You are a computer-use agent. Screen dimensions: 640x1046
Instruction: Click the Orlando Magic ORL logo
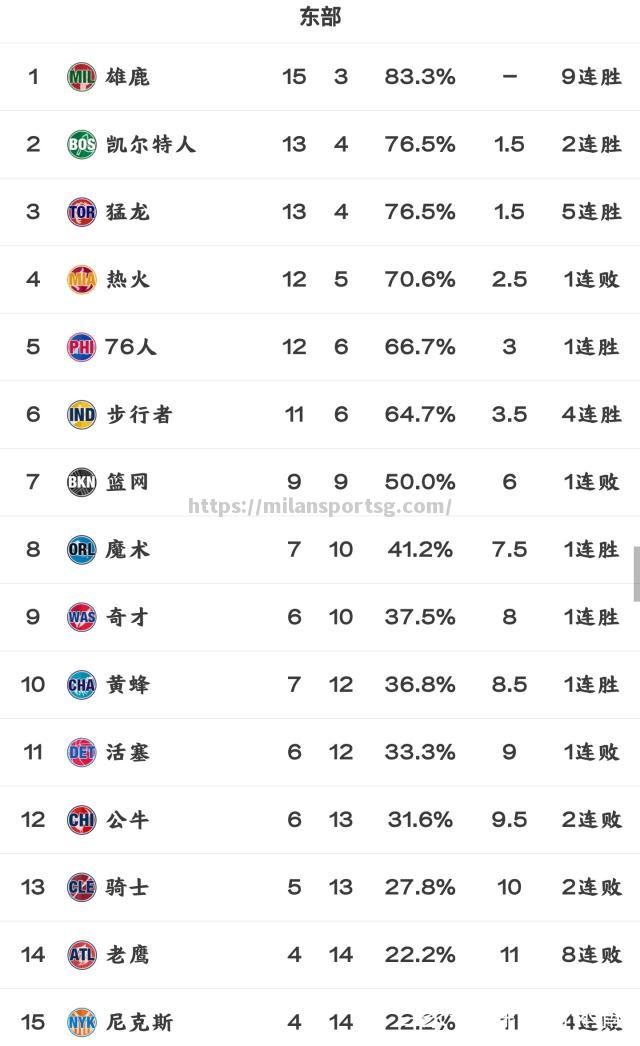pos(81,550)
